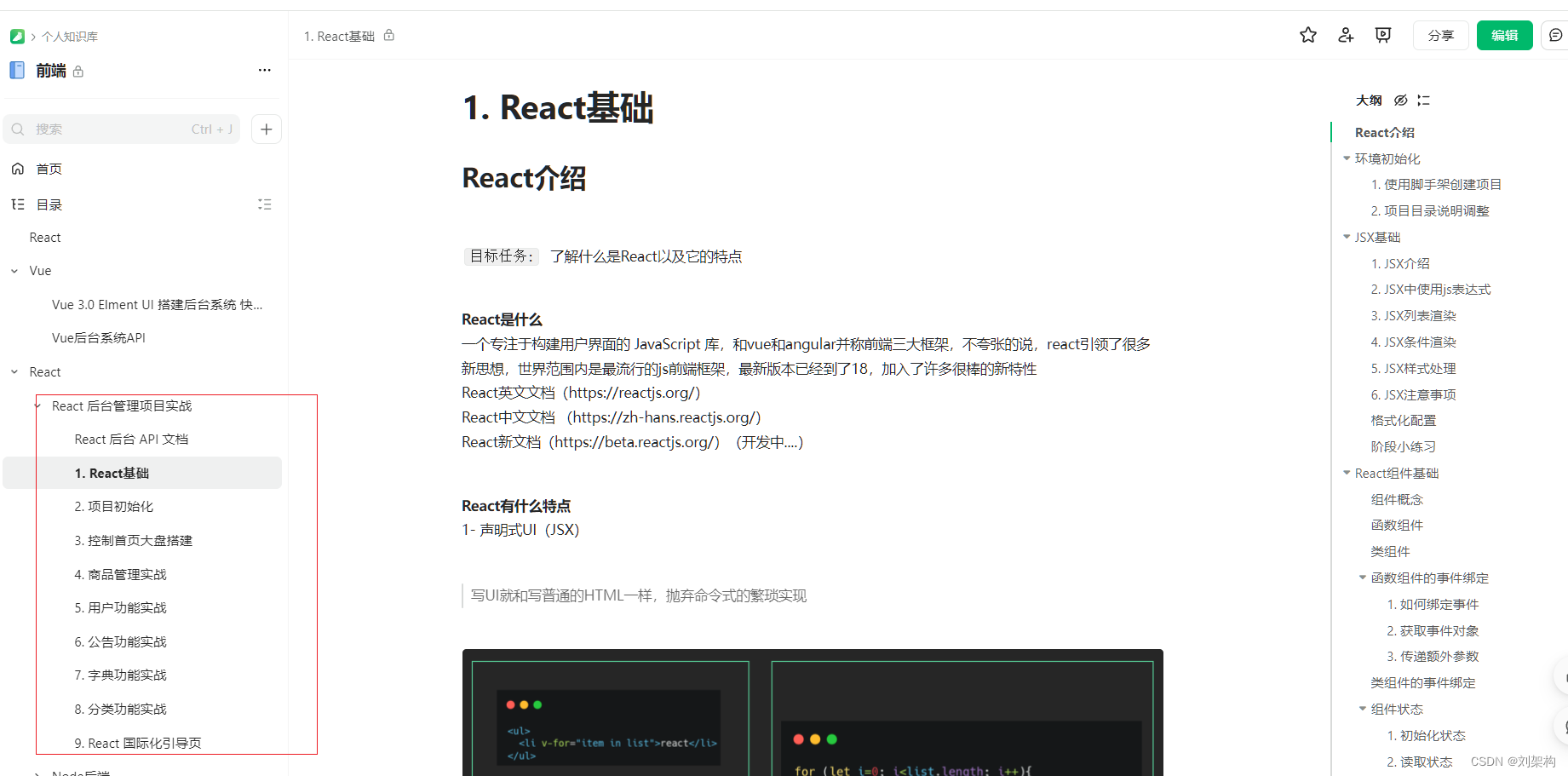Jump to 3. 传递额外参数 in outline
The height and width of the screenshot is (776, 1568).
[1433, 657]
